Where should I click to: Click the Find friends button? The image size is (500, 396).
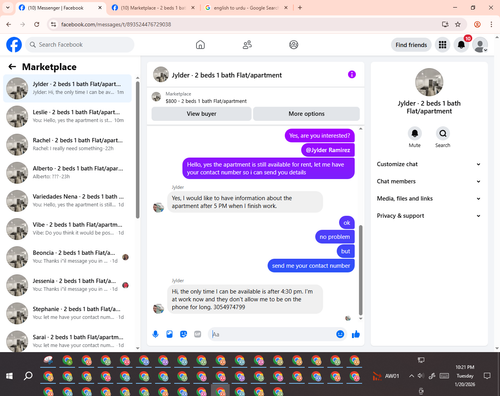[x=411, y=45]
